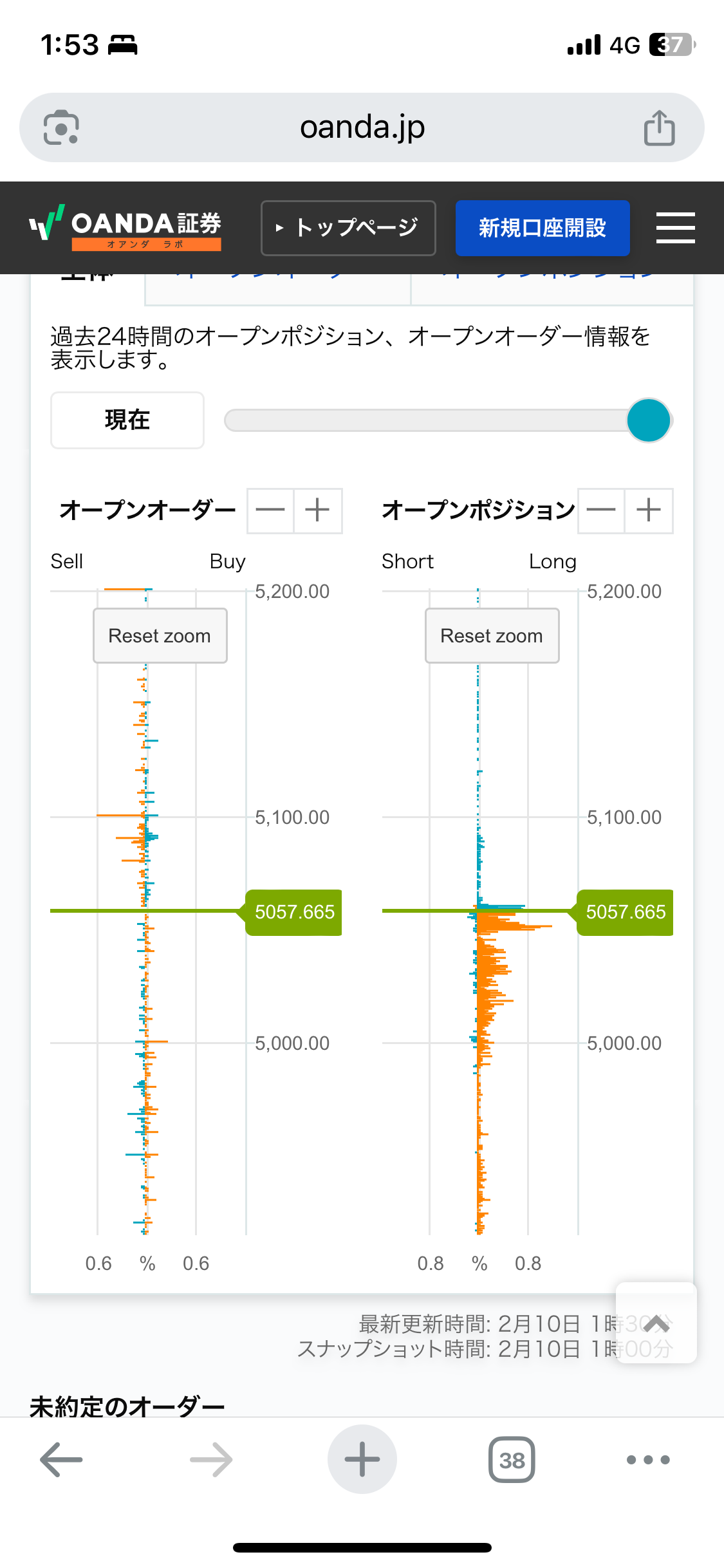The height and width of the screenshot is (1568, 724).
Task: Reset zoom on the open positions chart
Action: click(x=492, y=635)
